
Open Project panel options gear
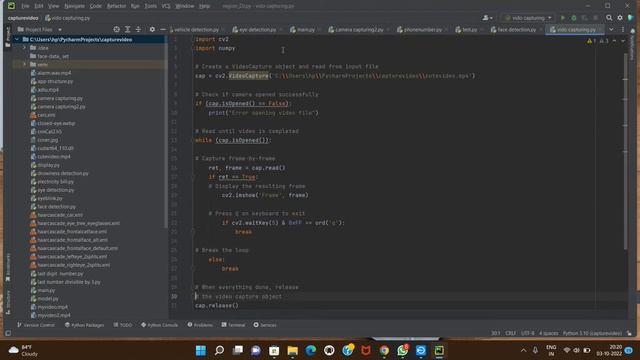152,29
